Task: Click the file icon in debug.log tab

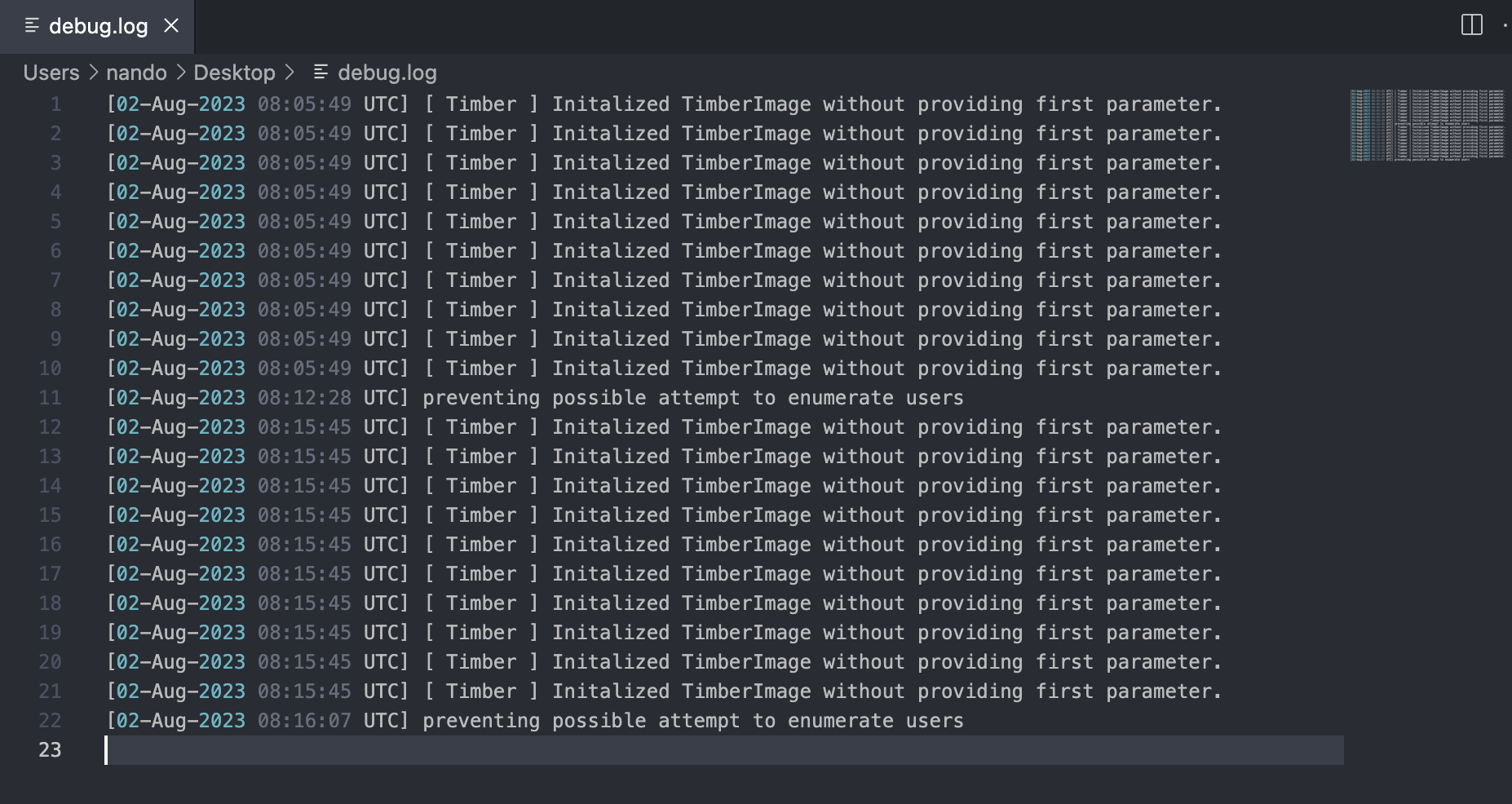Action: pos(32,26)
